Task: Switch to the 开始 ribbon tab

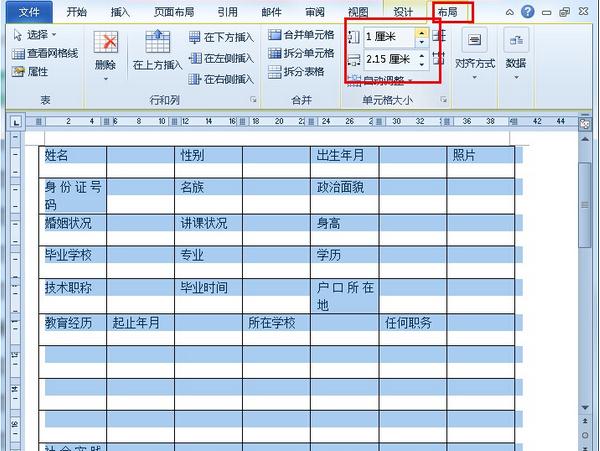Action: coord(77,12)
